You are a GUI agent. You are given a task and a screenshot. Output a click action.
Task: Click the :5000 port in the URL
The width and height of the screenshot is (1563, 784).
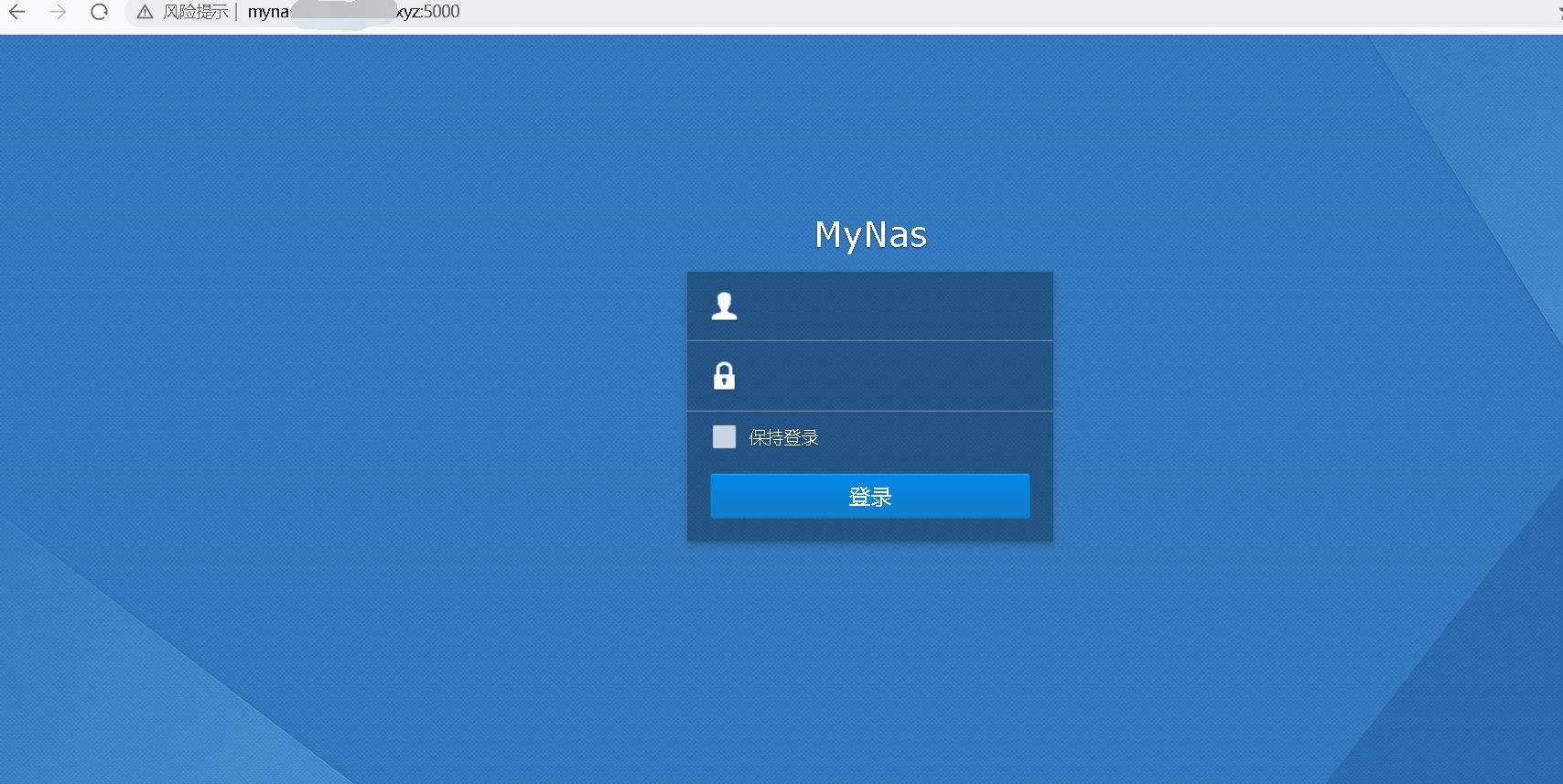[441, 12]
